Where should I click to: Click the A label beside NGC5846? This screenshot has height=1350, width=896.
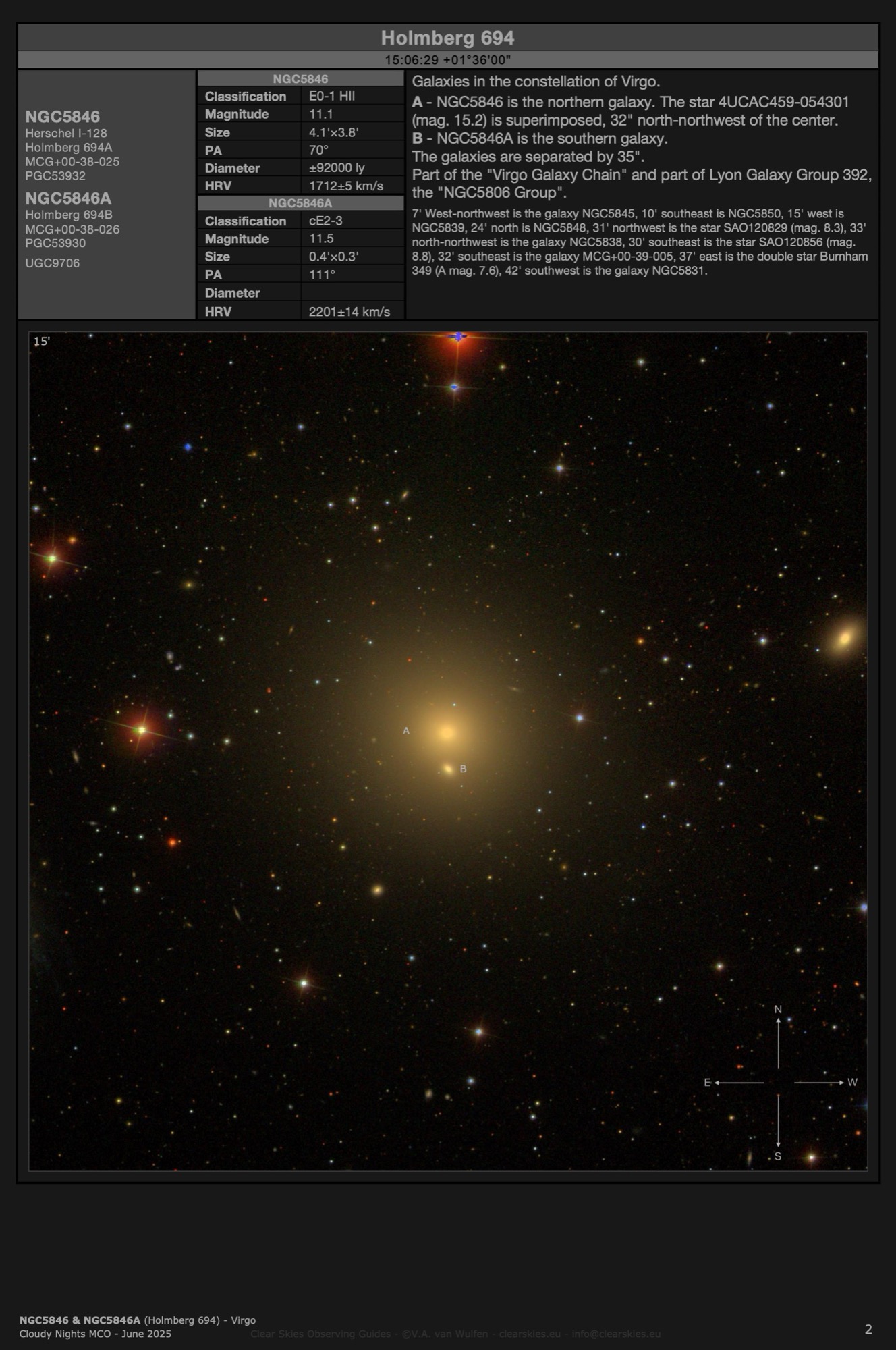coord(406,731)
